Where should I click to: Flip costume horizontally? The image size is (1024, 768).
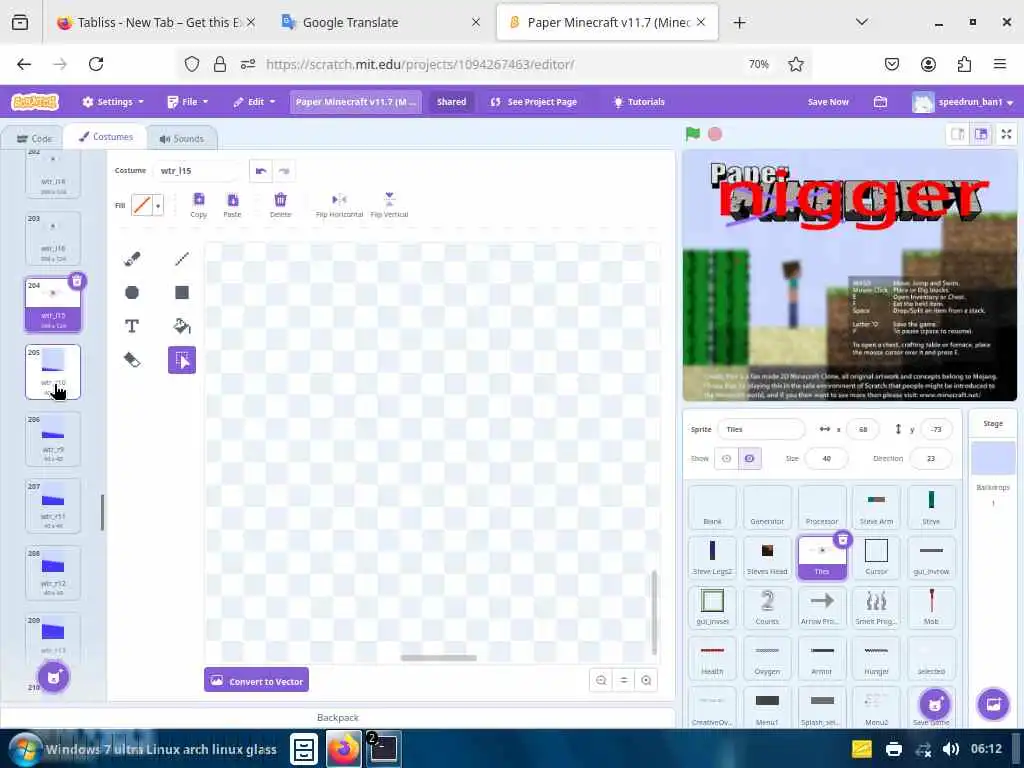point(339,204)
